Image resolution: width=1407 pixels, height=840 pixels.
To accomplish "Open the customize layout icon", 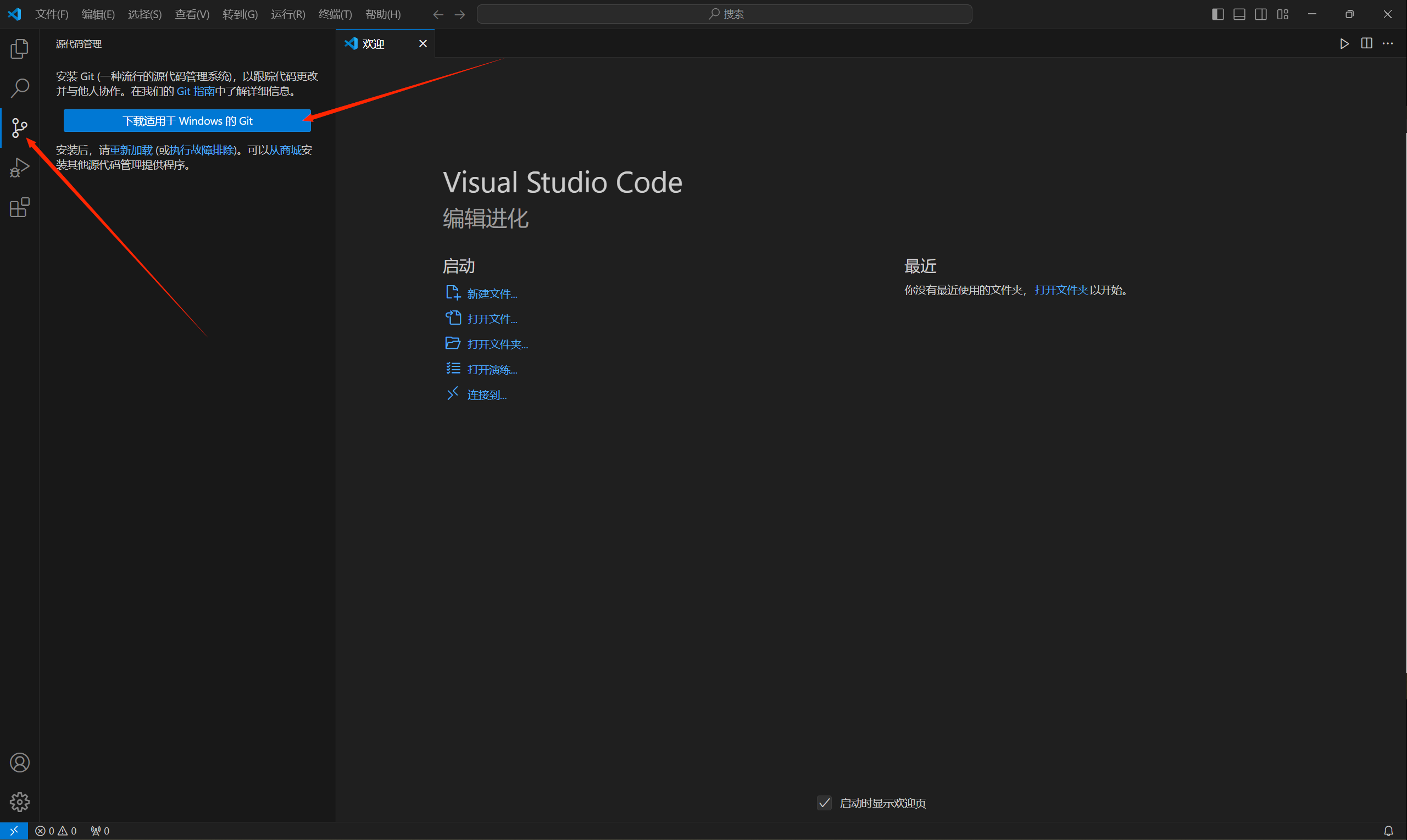I will pos(1282,14).
